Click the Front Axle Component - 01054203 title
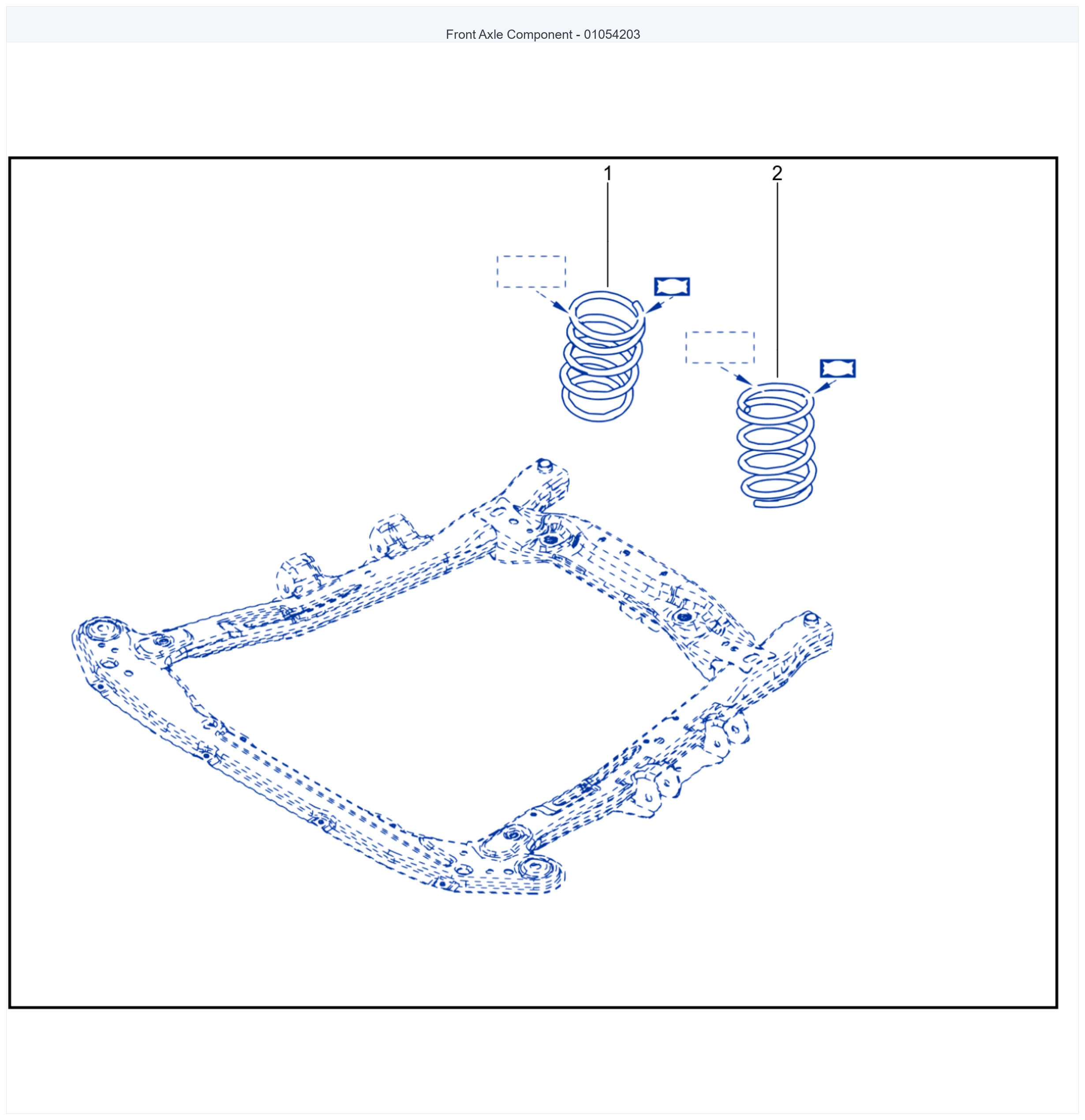The width and height of the screenshot is (1085, 1120). tap(542, 34)
